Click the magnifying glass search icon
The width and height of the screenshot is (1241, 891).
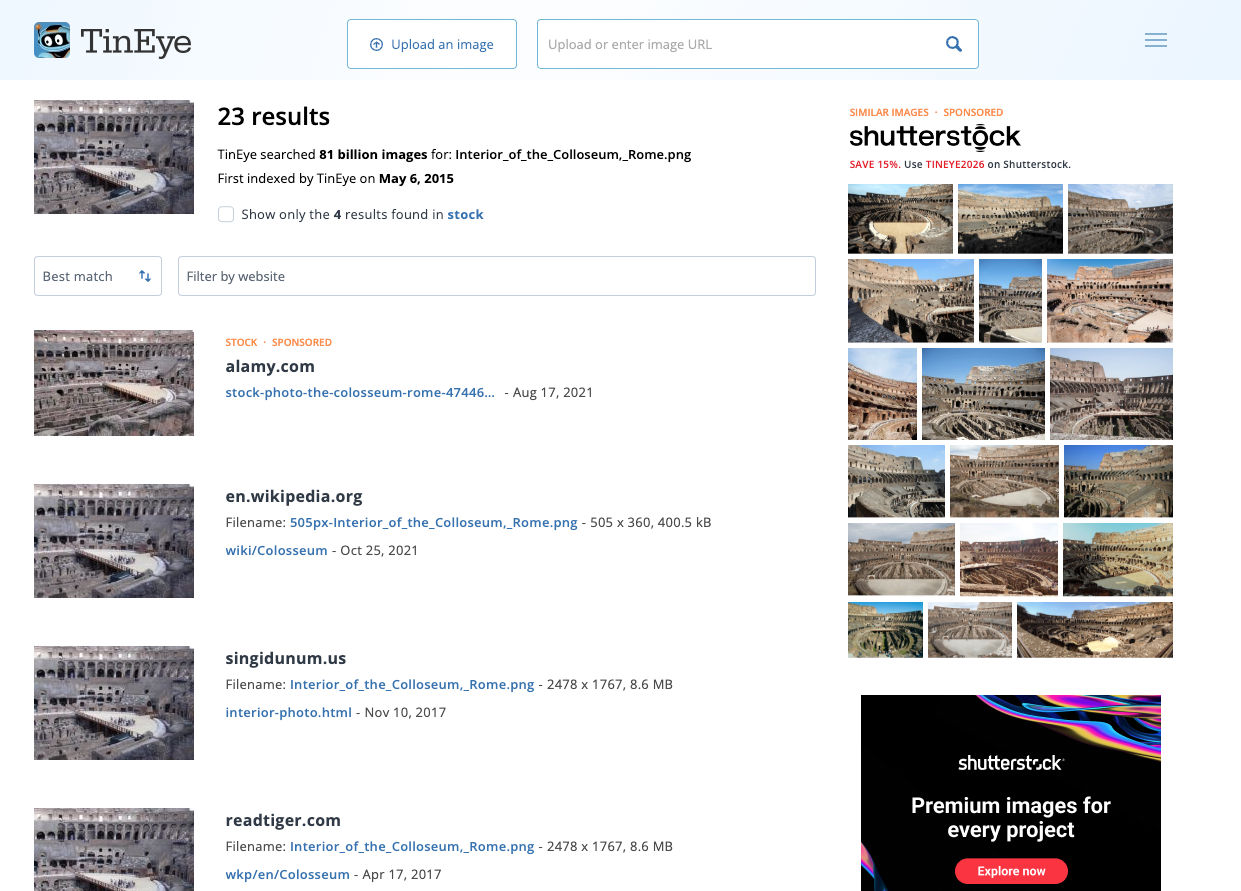(x=953, y=44)
